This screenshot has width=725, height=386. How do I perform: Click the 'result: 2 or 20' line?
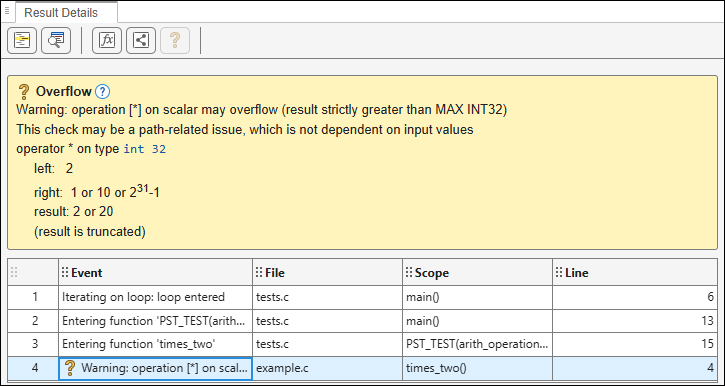click(74, 212)
